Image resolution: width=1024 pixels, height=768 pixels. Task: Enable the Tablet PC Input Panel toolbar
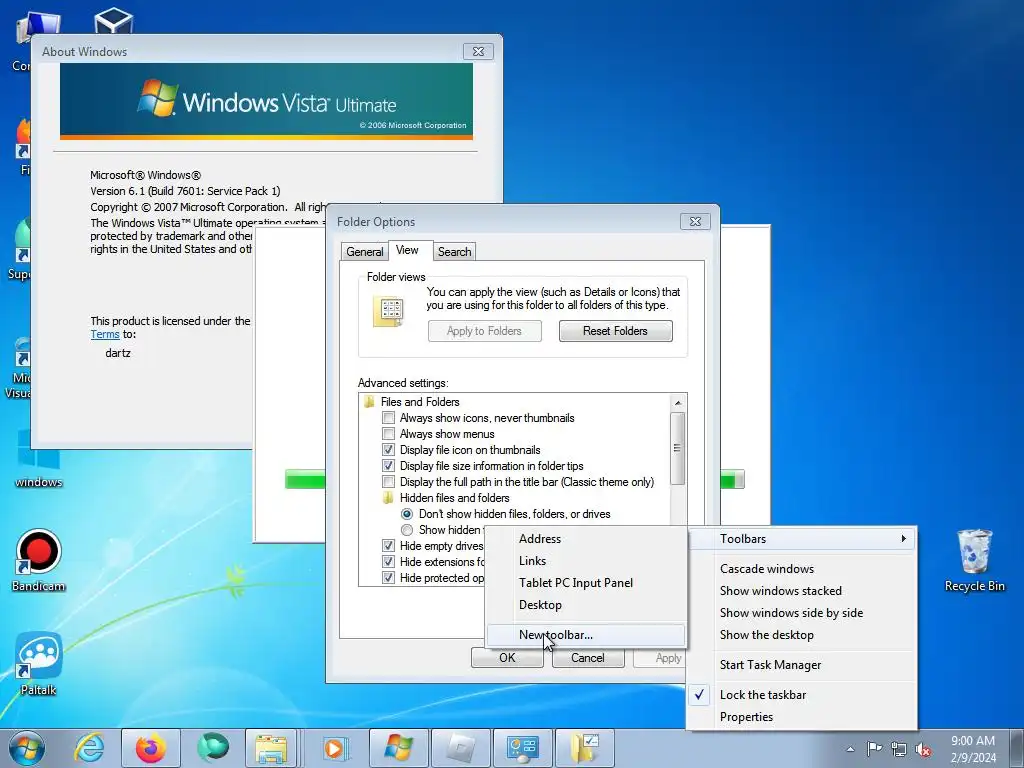(586, 583)
